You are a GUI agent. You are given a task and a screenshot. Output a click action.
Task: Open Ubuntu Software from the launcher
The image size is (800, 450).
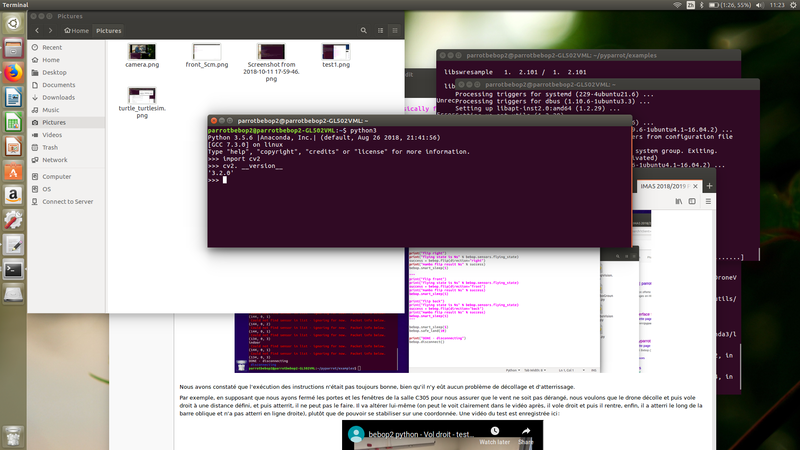14,169
